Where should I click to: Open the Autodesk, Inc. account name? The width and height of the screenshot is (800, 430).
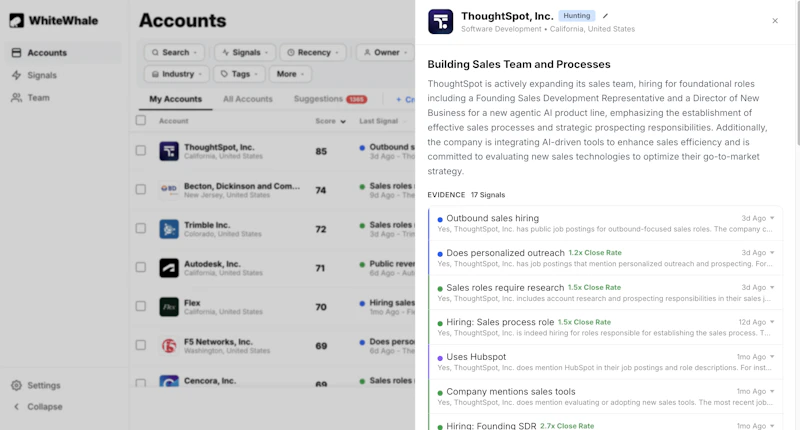(x=212, y=264)
